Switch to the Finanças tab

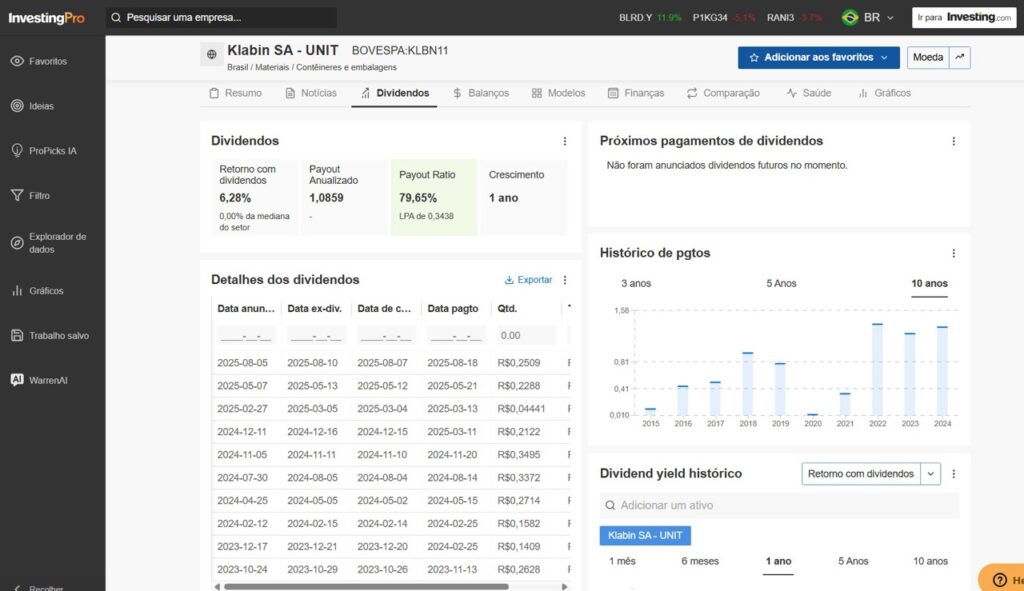(635, 93)
